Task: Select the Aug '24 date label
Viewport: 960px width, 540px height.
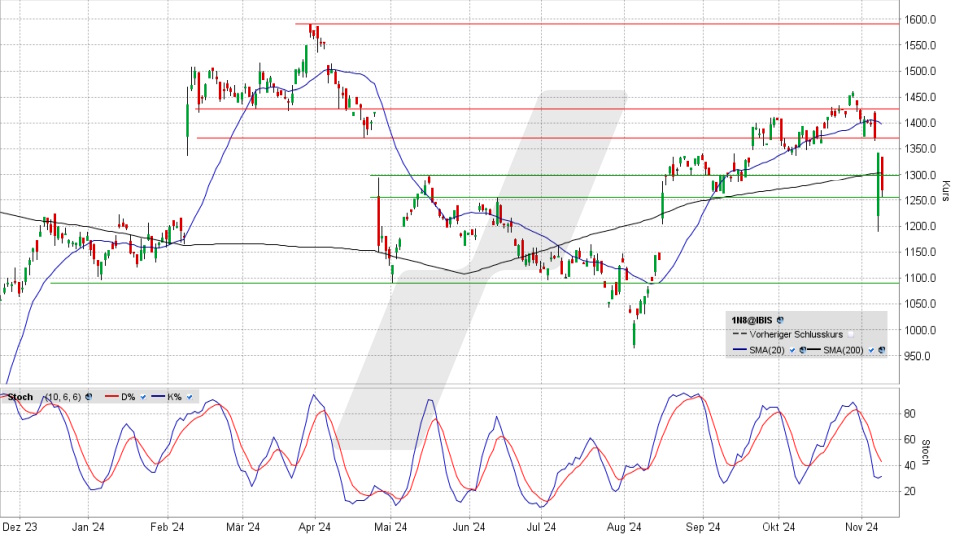Action: pos(624,527)
